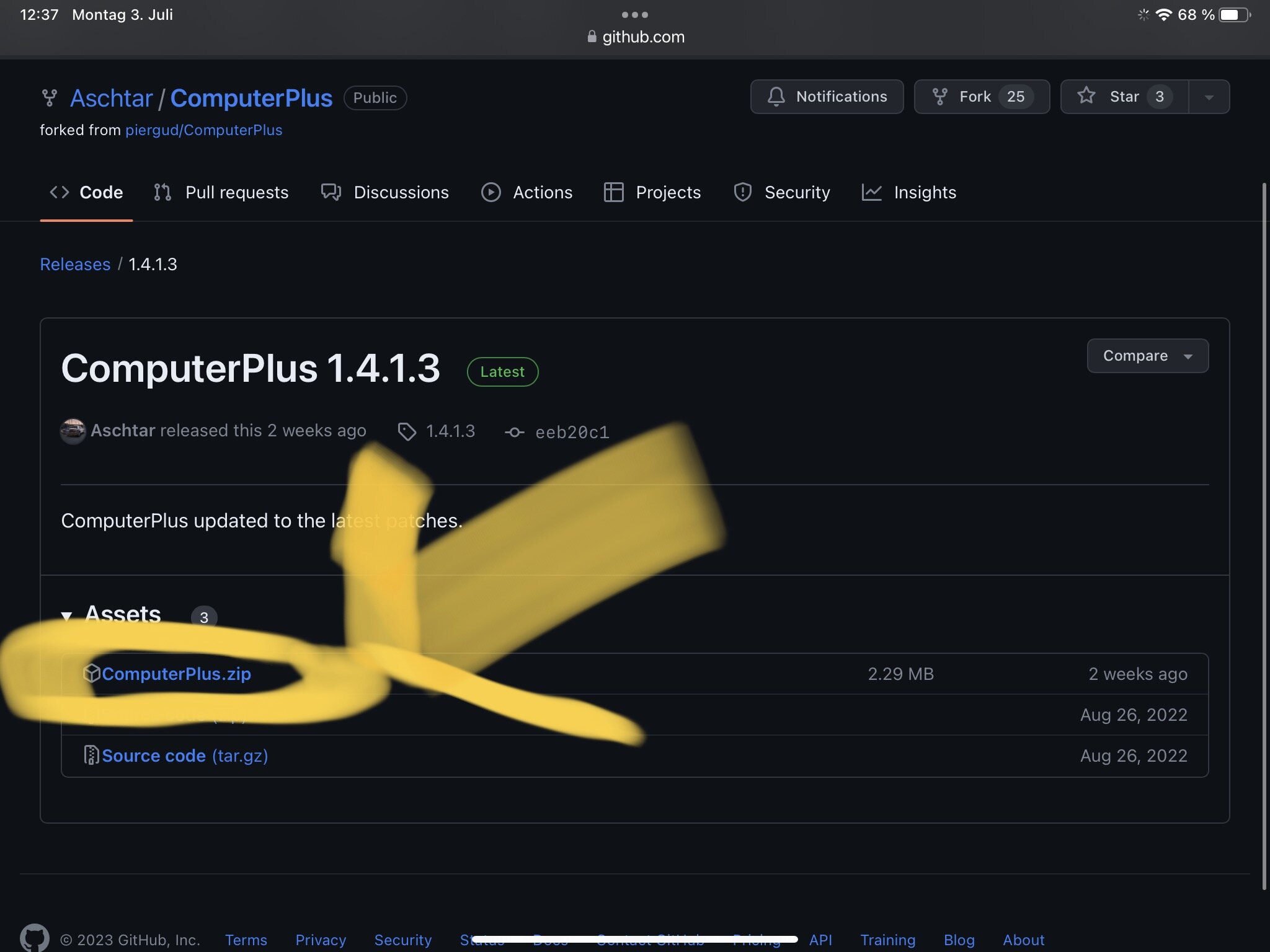Open piergud/ComputerPlus parent repository link
1270x952 pixels.
coord(203,130)
